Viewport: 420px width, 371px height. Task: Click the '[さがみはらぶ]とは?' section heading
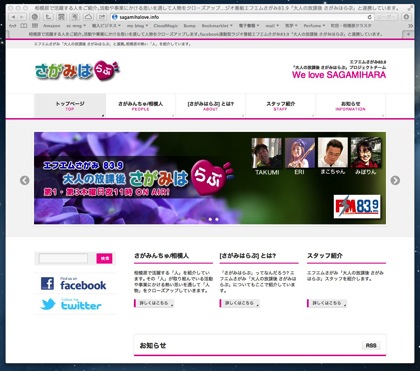pyautogui.click(x=248, y=256)
